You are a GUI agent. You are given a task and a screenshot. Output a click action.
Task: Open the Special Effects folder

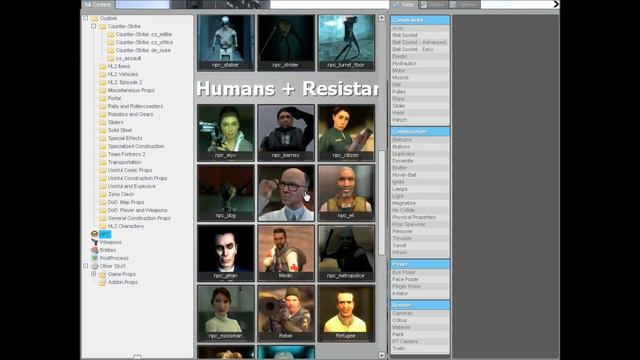click(125, 138)
